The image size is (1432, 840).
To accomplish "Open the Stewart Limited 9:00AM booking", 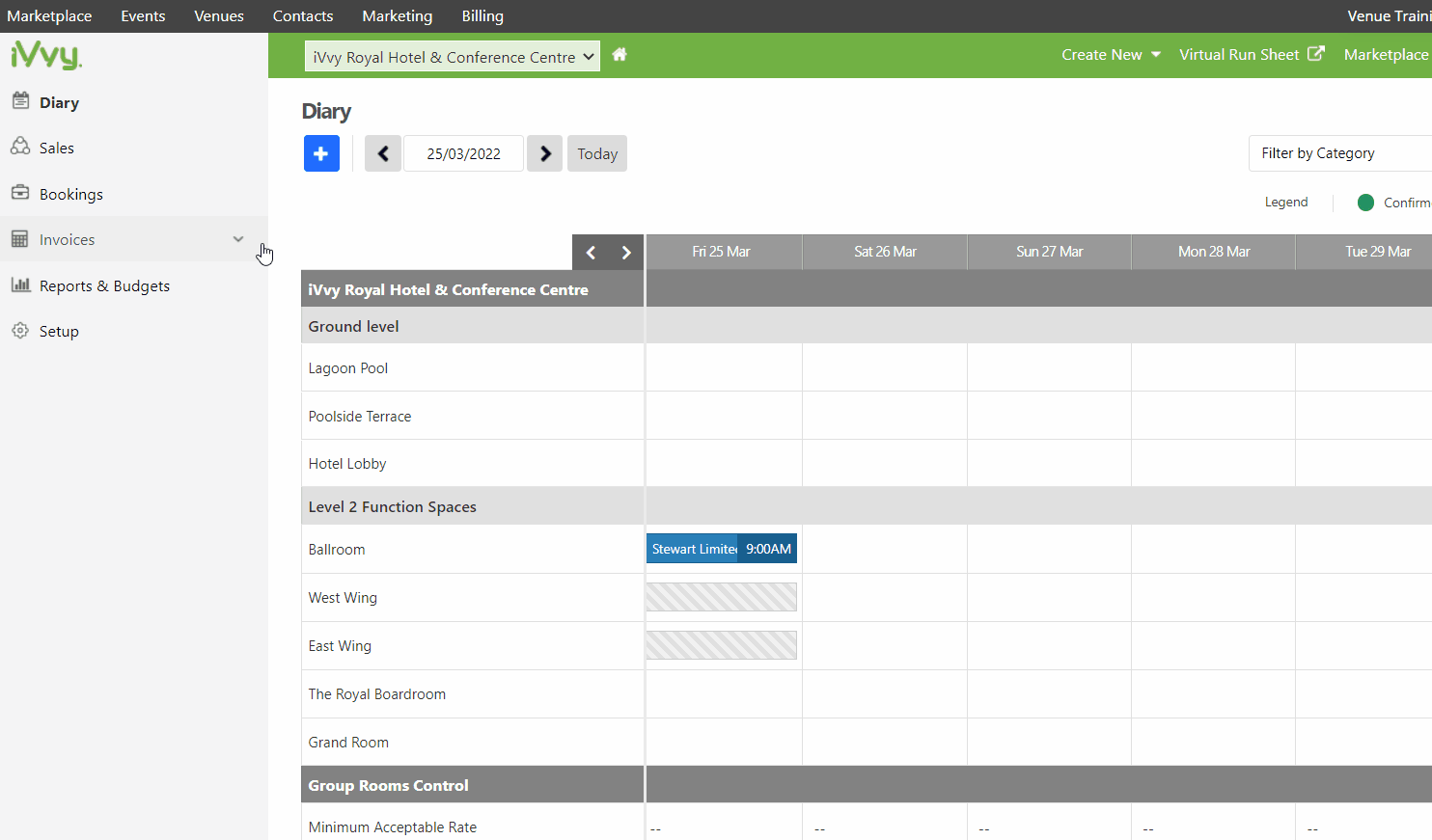I will [x=722, y=549].
